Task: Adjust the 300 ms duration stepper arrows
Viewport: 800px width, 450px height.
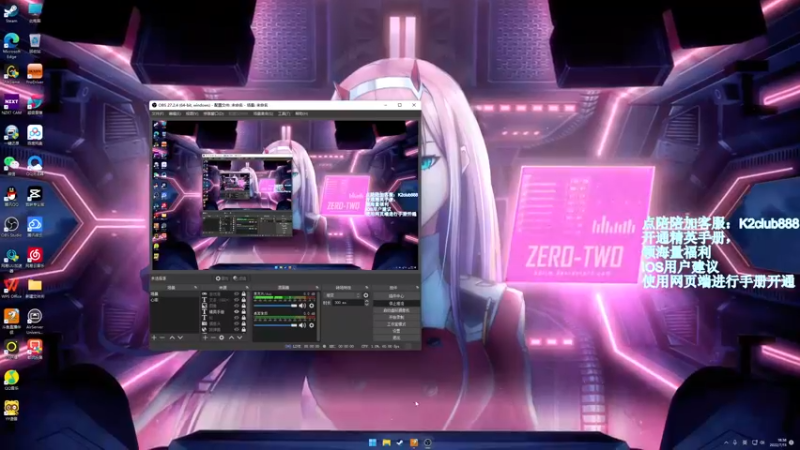Action: (x=366, y=303)
